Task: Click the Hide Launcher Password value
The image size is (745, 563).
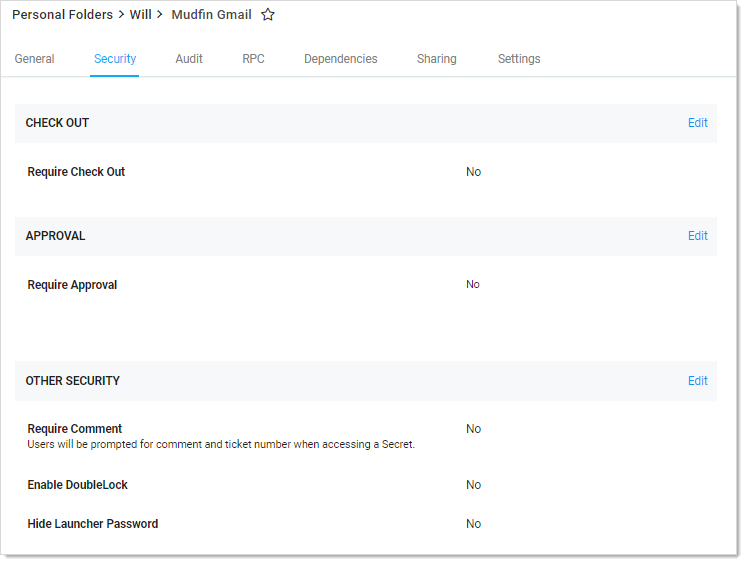Action: click(473, 524)
